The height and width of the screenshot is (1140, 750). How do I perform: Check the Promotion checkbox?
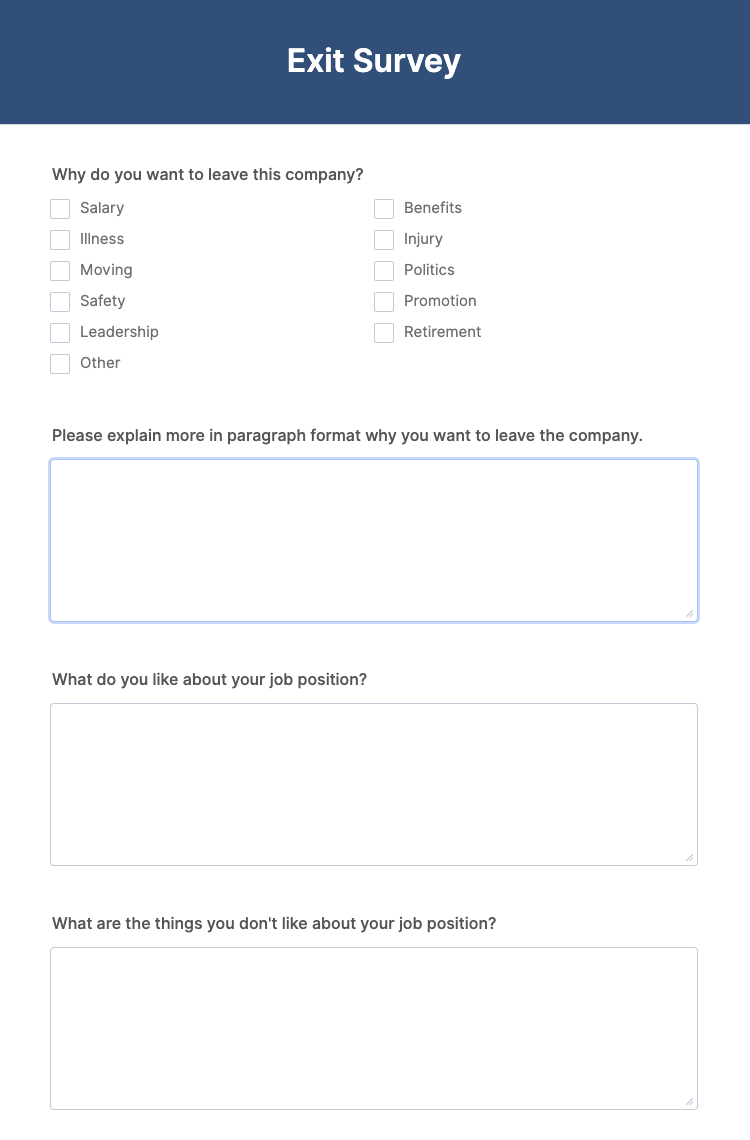[384, 301]
